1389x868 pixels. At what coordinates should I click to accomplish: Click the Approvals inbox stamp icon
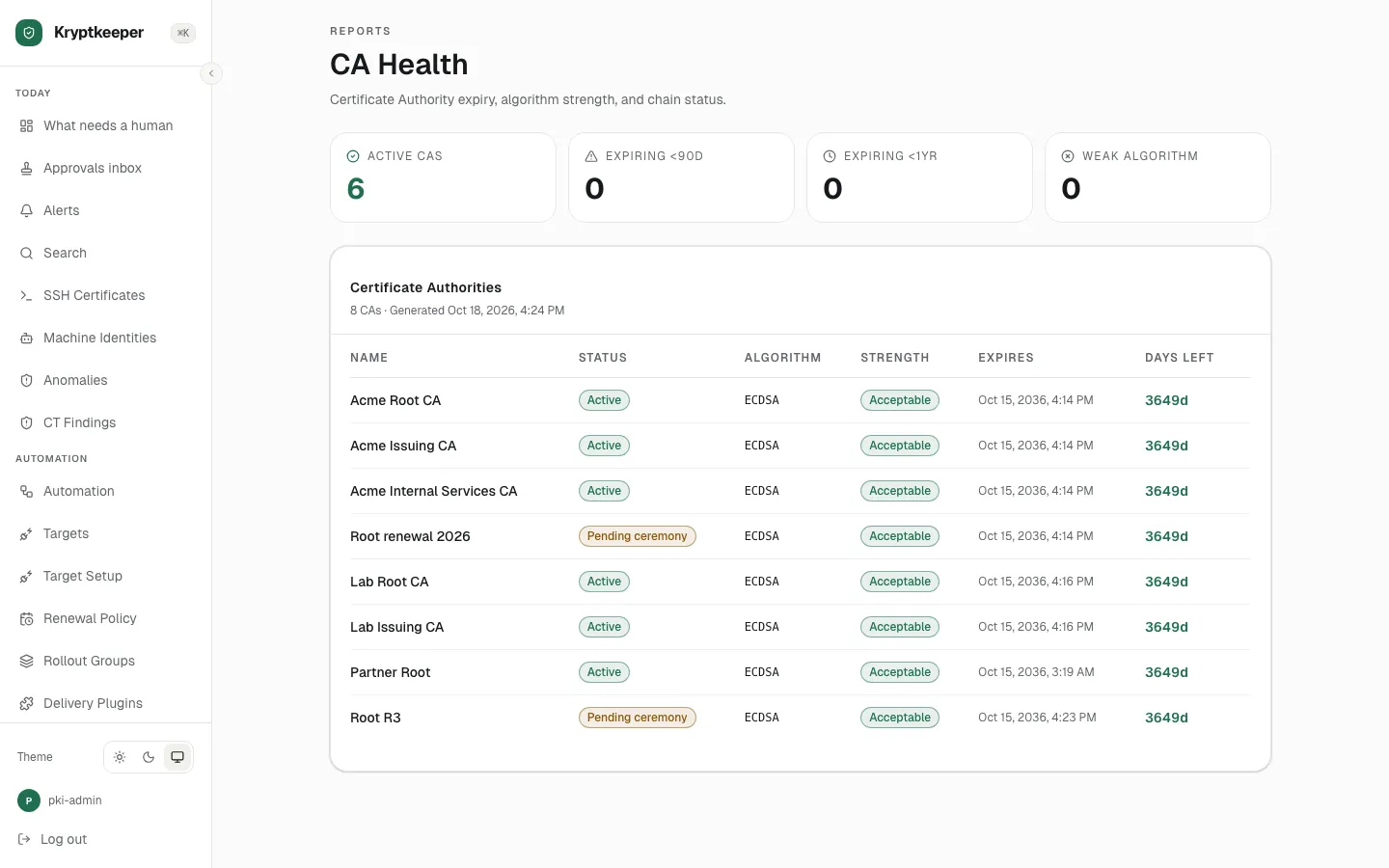coord(27,169)
